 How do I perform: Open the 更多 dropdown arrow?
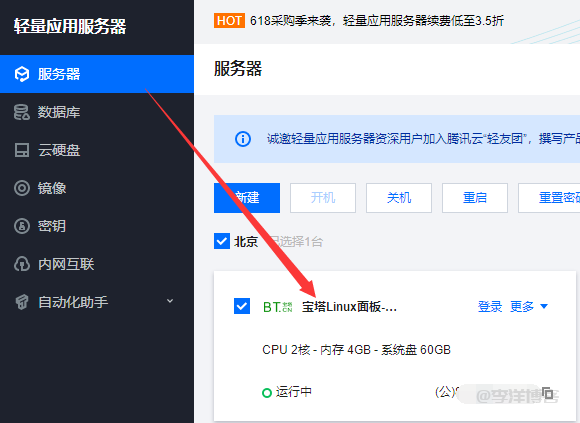544,306
